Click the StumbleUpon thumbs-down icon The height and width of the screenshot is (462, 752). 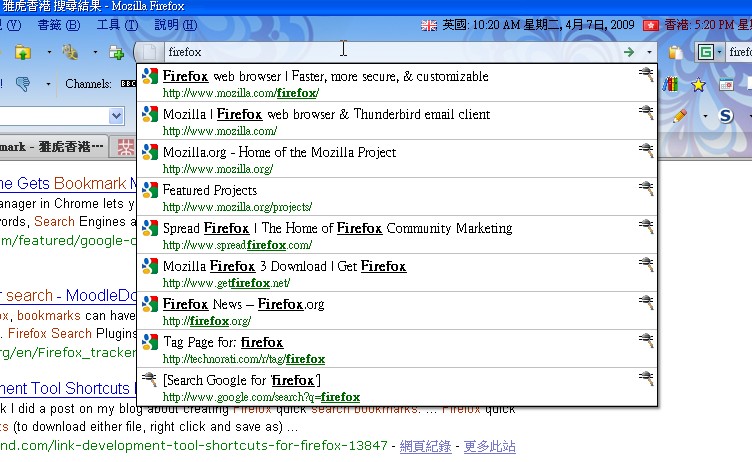point(23,84)
